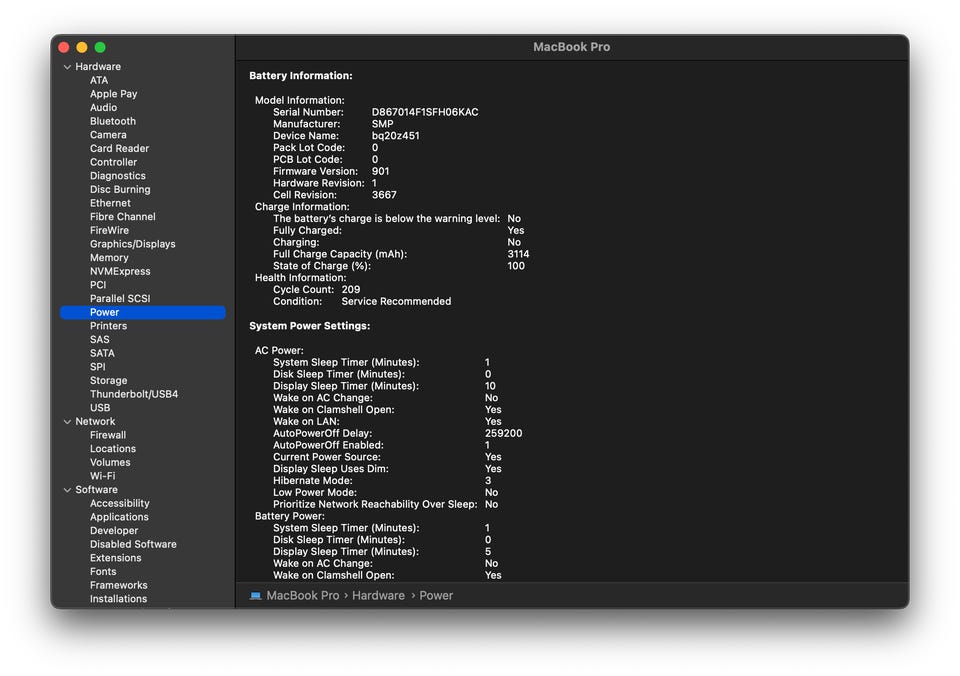The height and width of the screenshot is (676, 960).
Task: Click the Battery Information heading
Action: click(x=301, y=76)
